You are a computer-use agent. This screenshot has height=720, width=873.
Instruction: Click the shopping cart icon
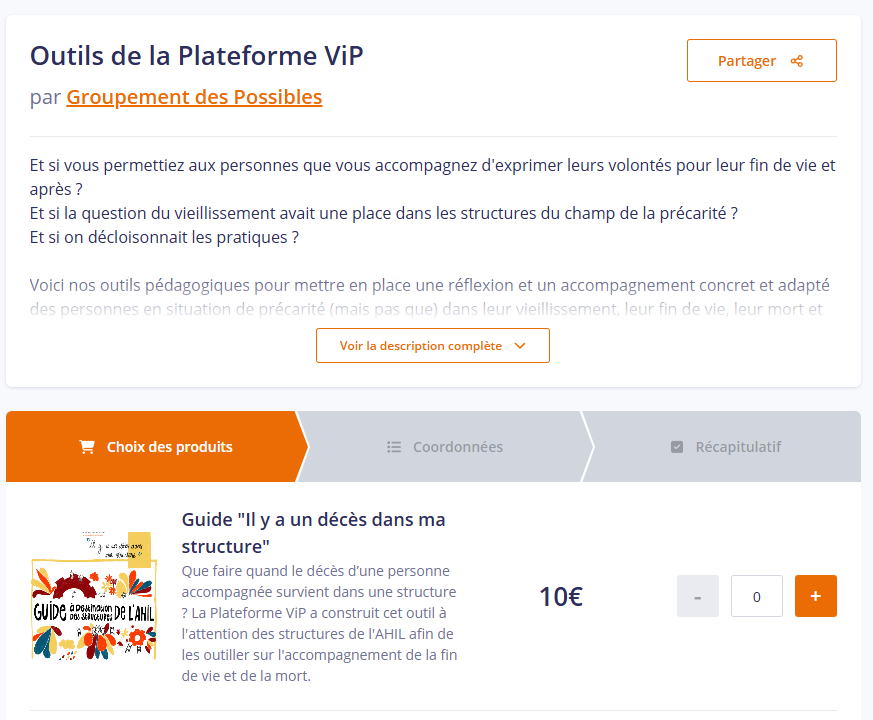pyautogui.click(x=87, y=447)
